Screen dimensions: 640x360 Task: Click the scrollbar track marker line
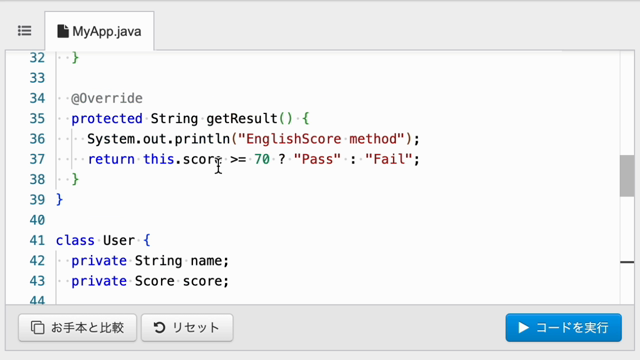[627, 262]
